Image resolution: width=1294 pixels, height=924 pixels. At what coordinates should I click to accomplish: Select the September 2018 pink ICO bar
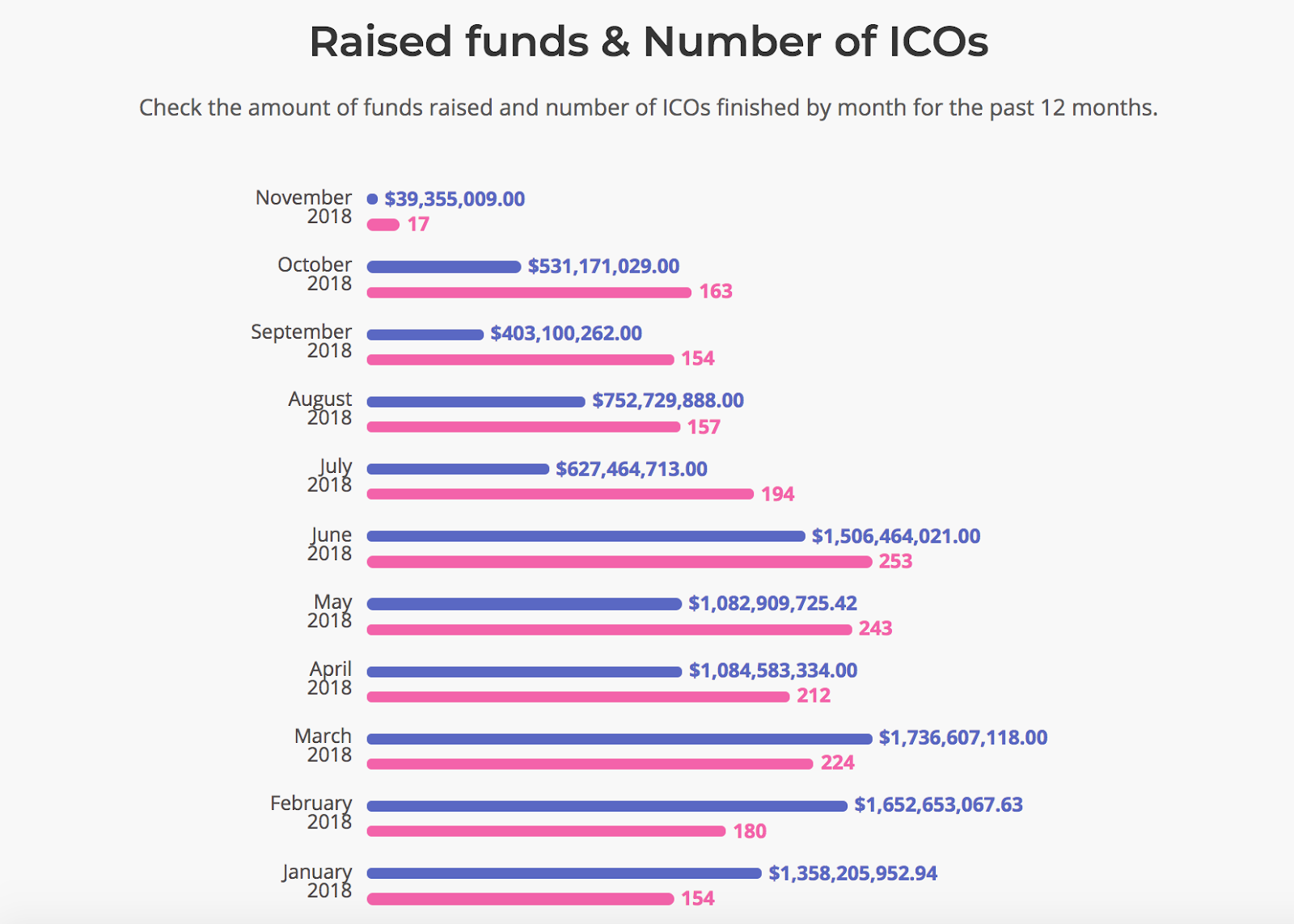(520, 359)
